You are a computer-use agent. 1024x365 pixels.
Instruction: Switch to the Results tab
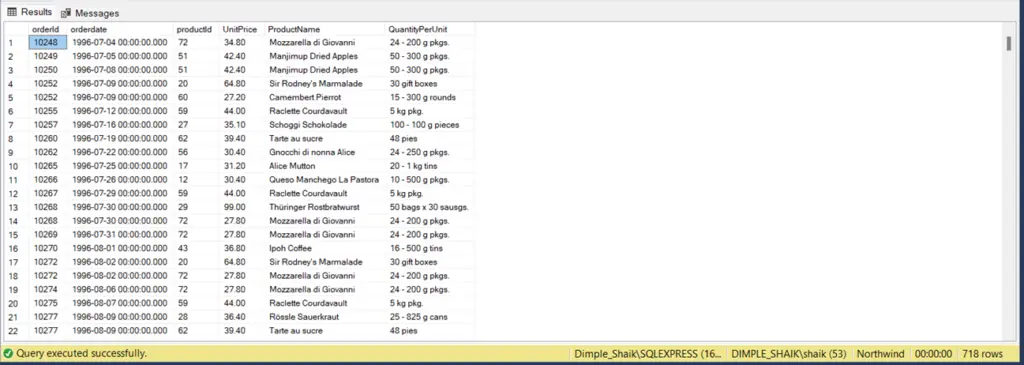pyautogui.click(x=29, y=12)
